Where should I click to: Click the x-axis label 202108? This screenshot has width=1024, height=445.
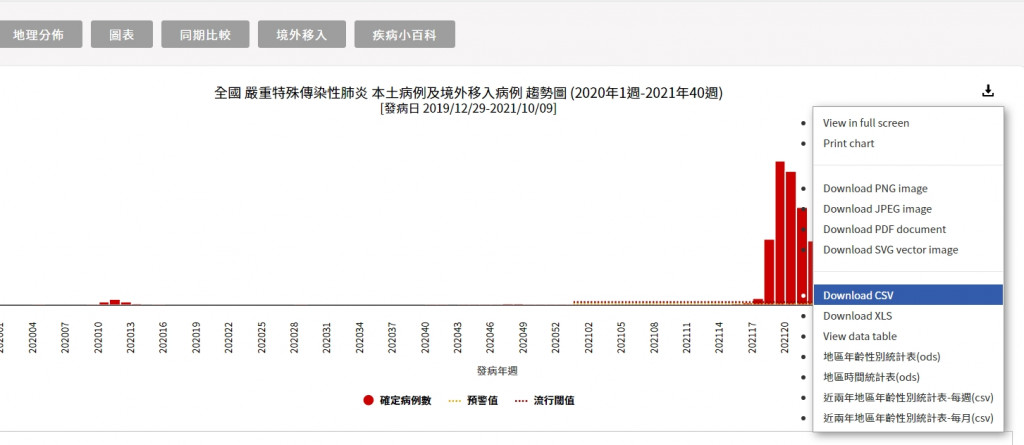click(654, 337)
